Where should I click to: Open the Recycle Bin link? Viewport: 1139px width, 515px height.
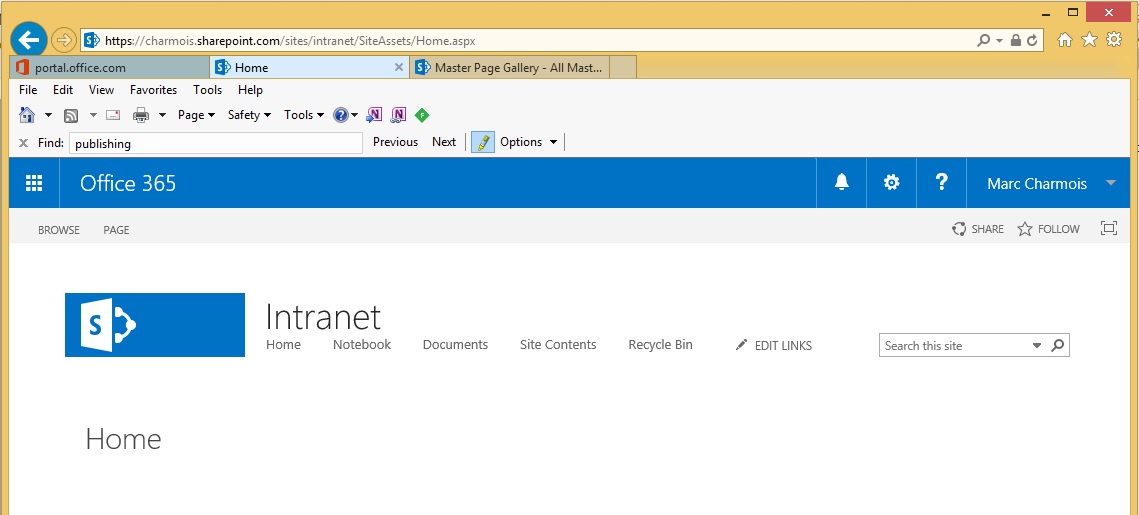click(x=660, y=344)
